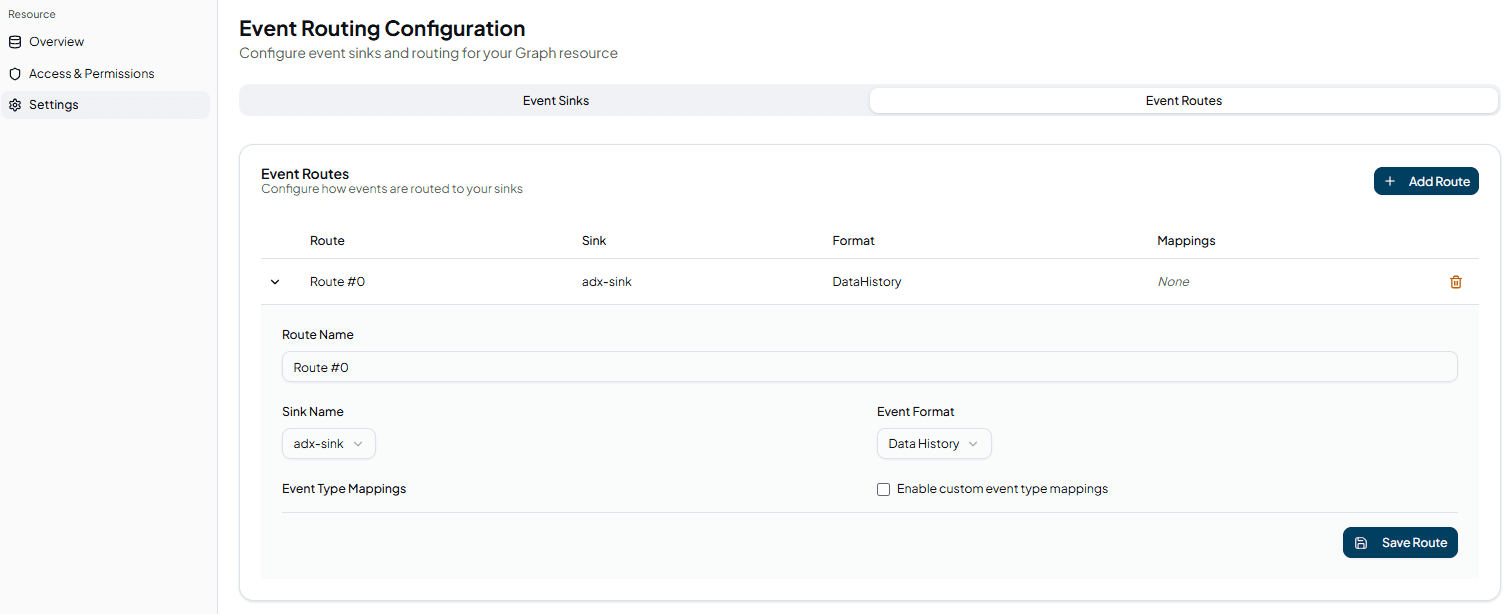1512x614 pixels.
Task: Collapse the Route #0 row chevron
Action: [275, 282]
